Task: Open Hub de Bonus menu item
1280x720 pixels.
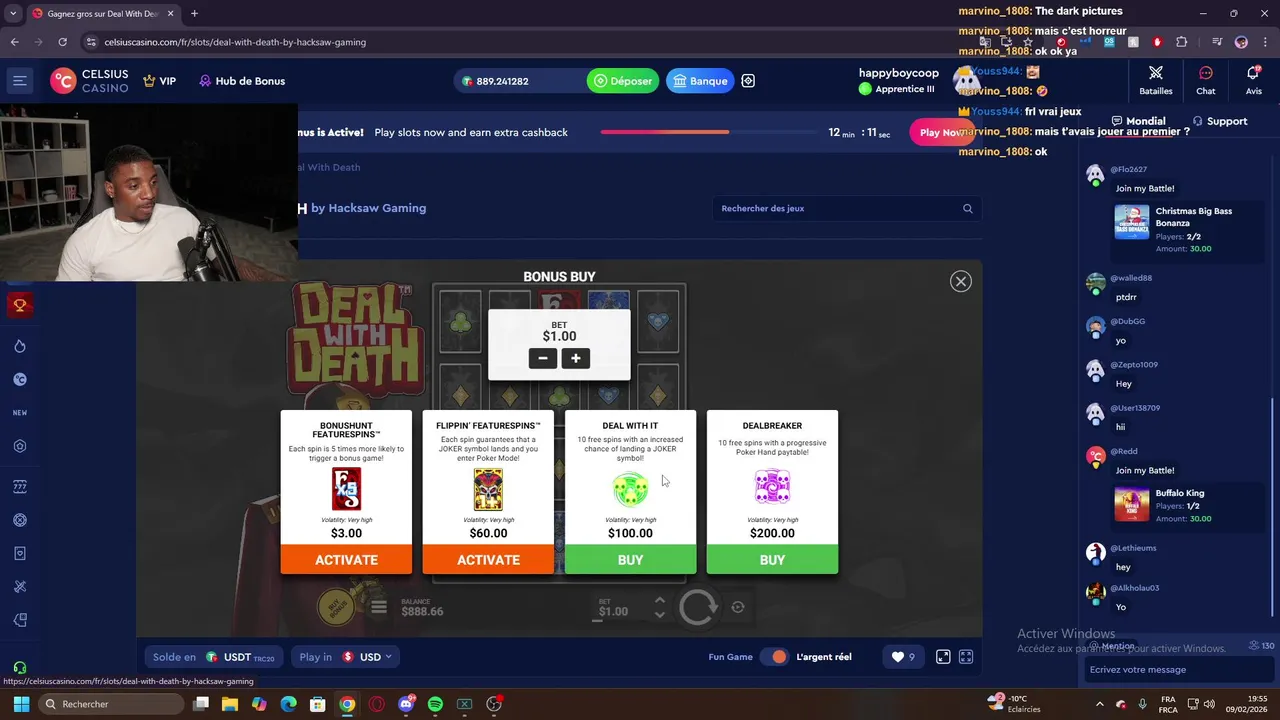Action: click(x=241, y=81)
